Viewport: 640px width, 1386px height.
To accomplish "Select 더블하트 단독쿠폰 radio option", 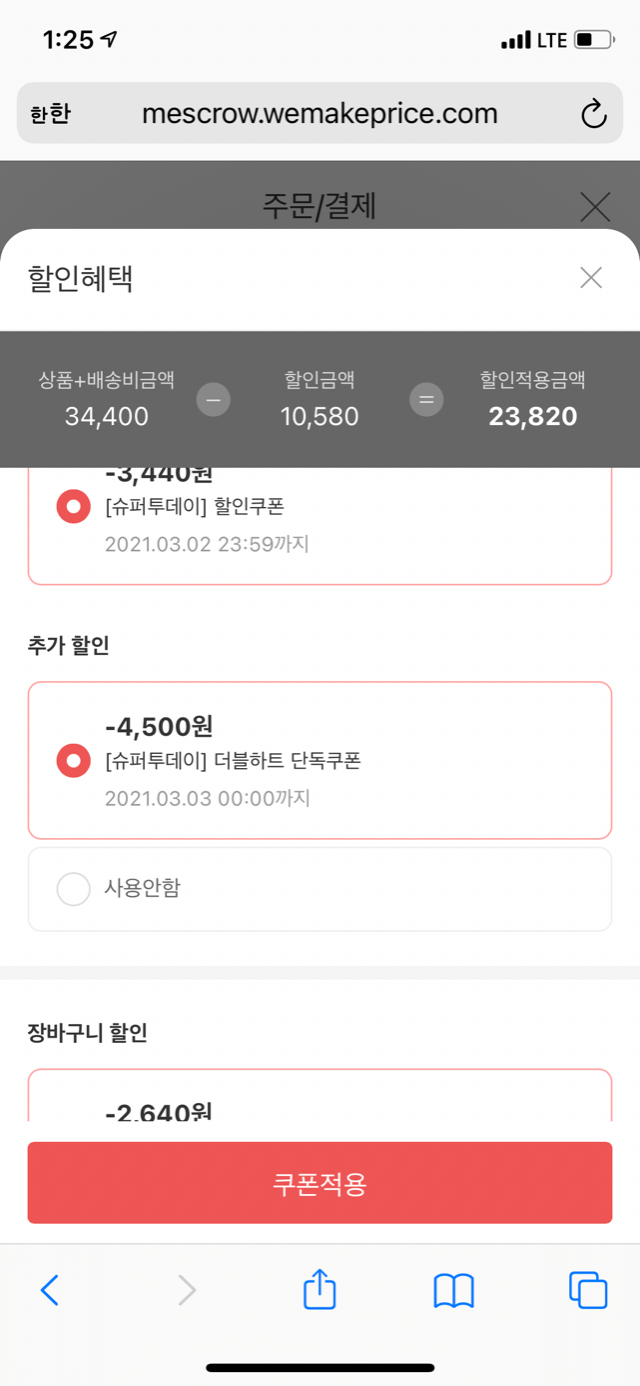I will pyautogui.click(x=73, y=761).
